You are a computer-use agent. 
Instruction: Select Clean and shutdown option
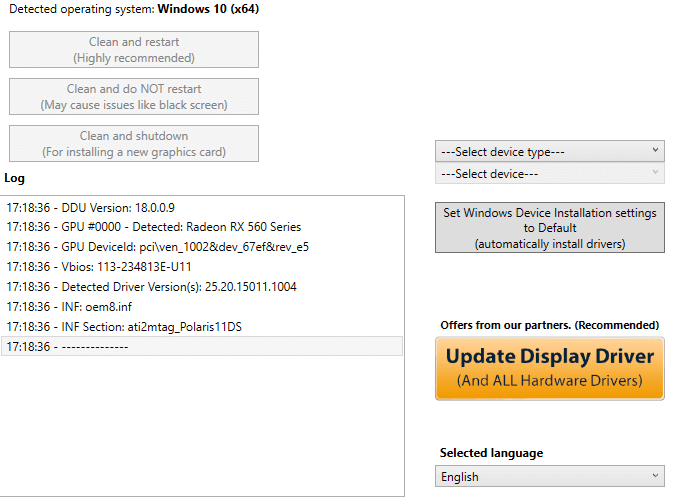(x=134, y=144)
